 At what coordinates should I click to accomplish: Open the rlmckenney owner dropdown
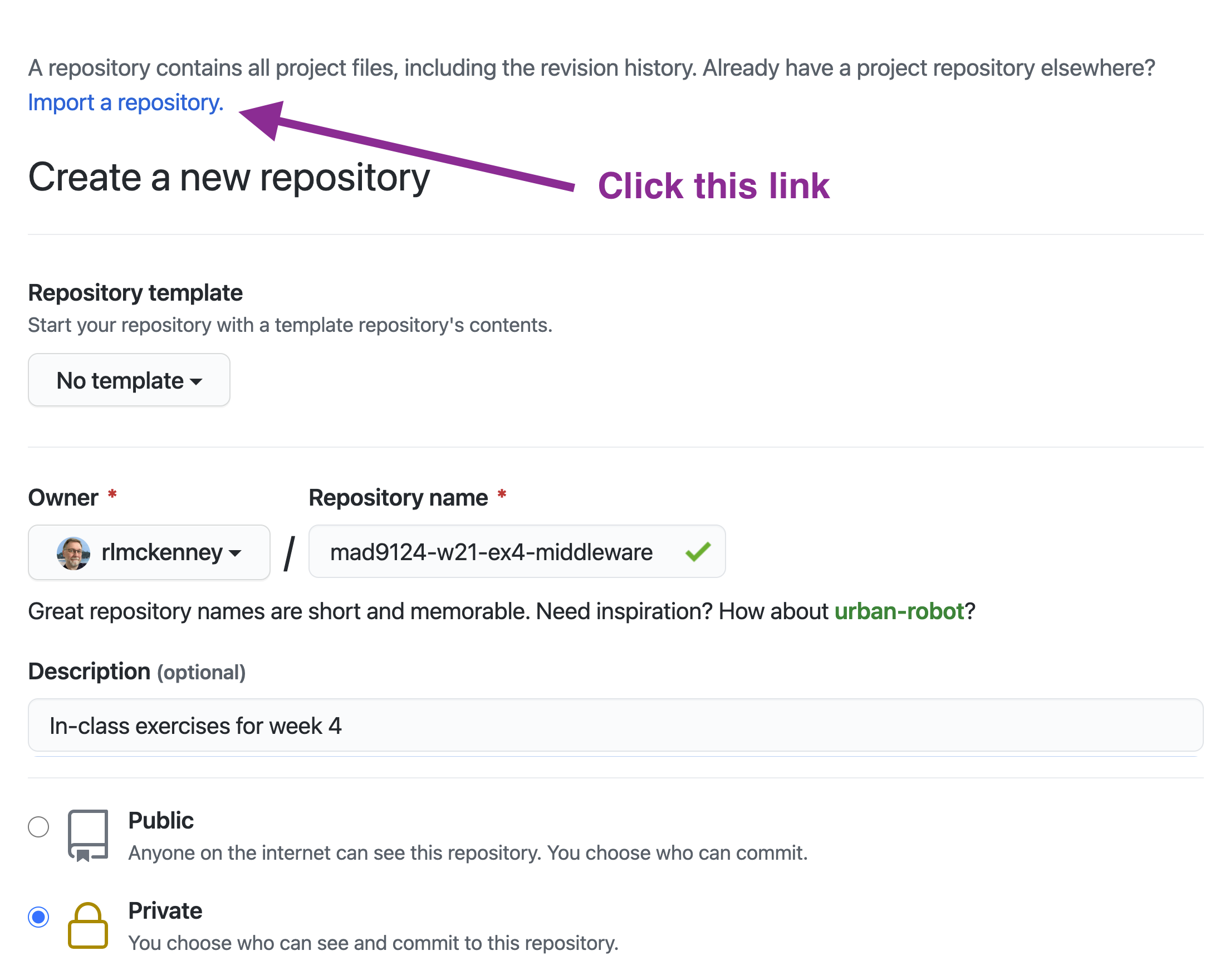149,552
